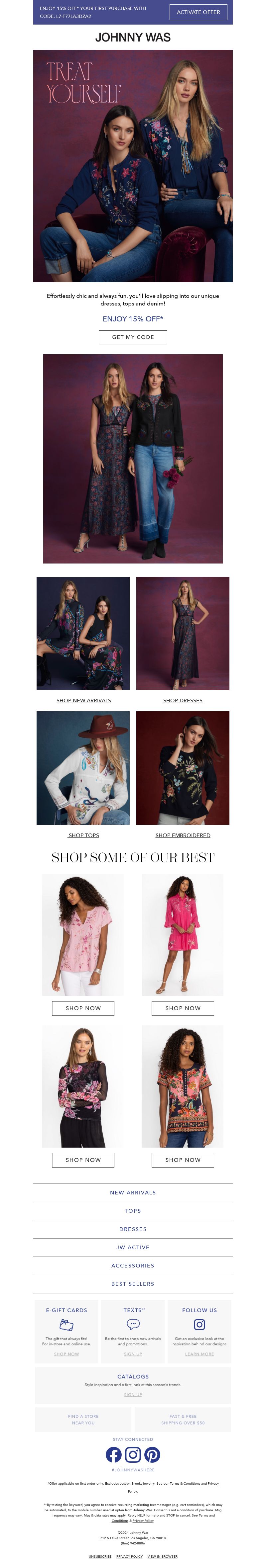Click the Find a Store Near You tile

click(x=83, y=1419)
